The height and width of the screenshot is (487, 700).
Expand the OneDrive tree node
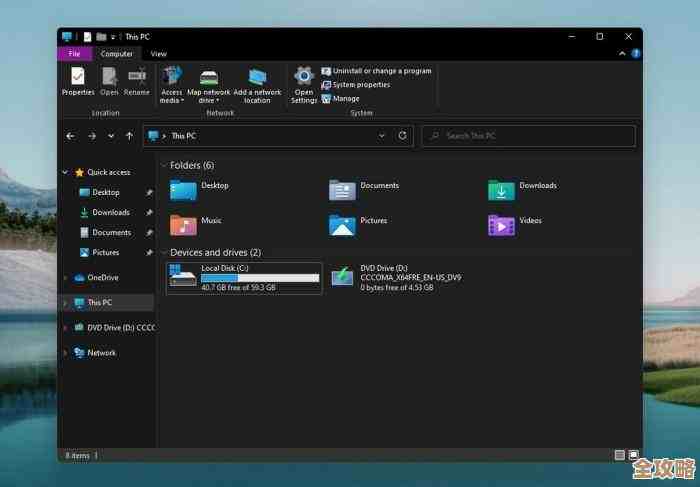[66, 278]
